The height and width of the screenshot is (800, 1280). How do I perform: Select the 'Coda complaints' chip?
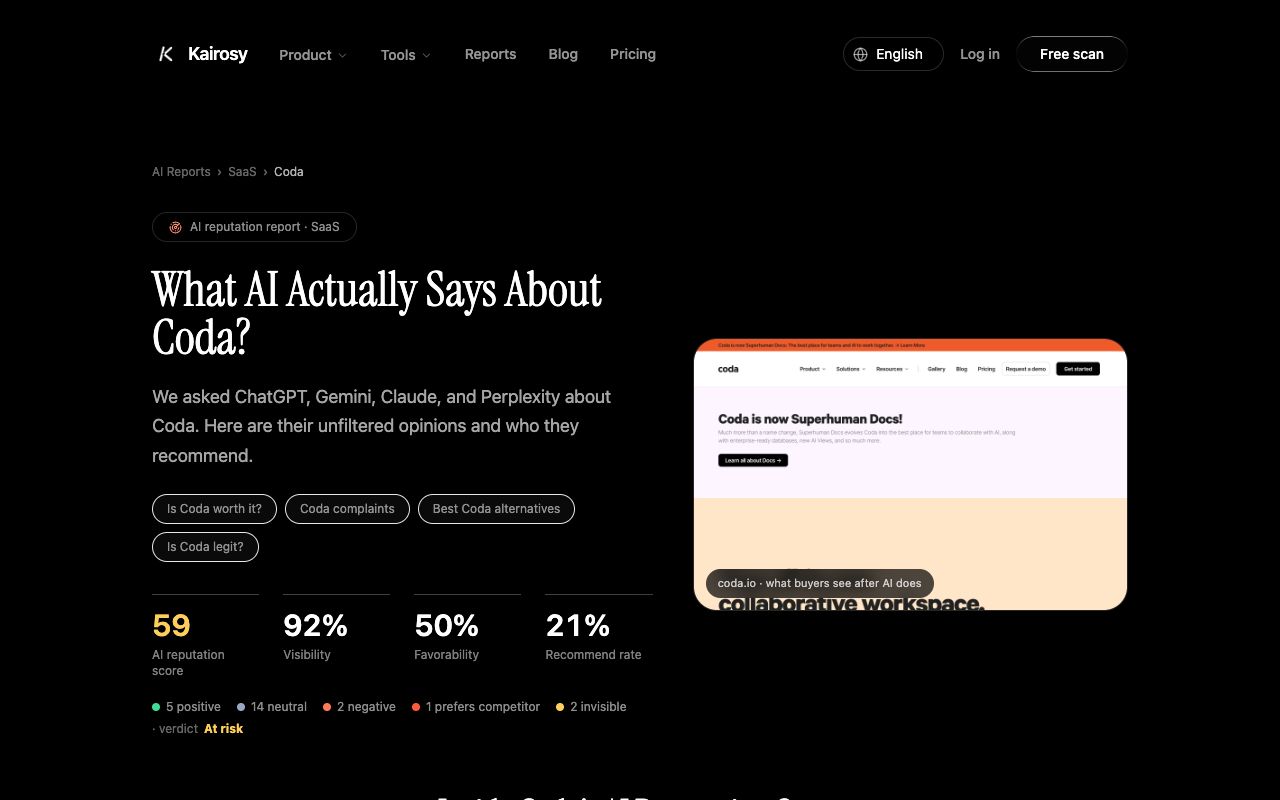(347, 509)
